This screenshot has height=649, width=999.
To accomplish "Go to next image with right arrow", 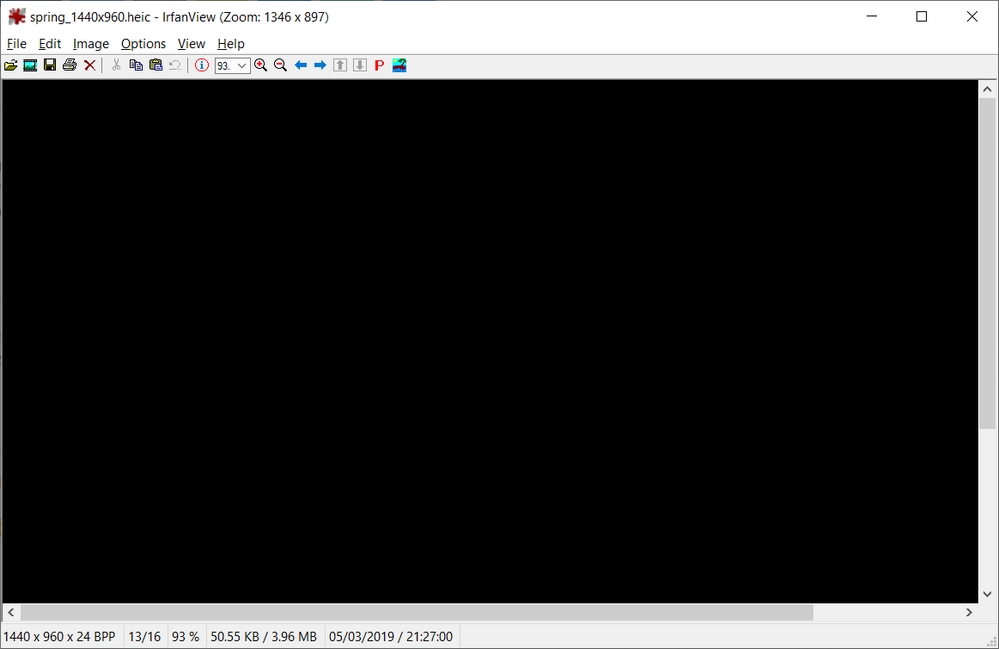I will 320,65.
